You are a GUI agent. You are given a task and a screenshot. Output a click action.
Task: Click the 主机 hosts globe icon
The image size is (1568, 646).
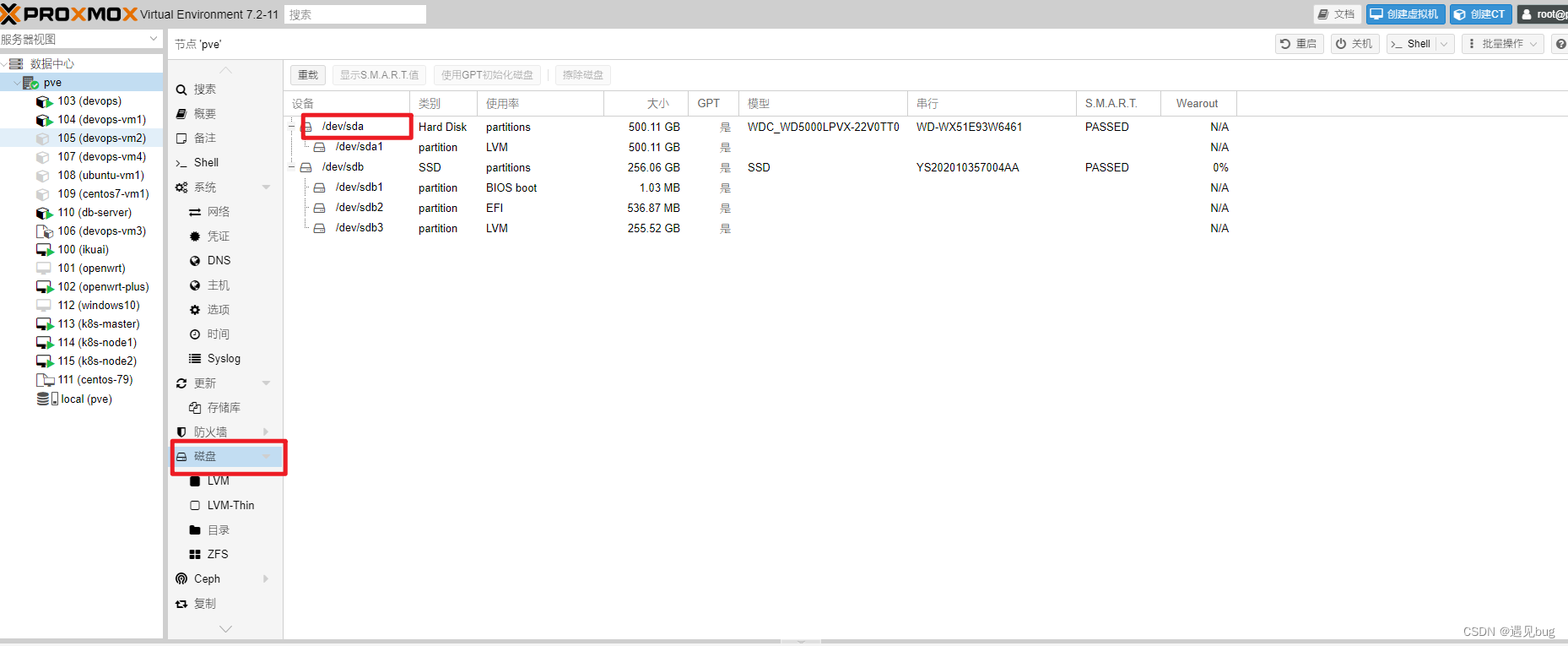(x=195, y=285)
